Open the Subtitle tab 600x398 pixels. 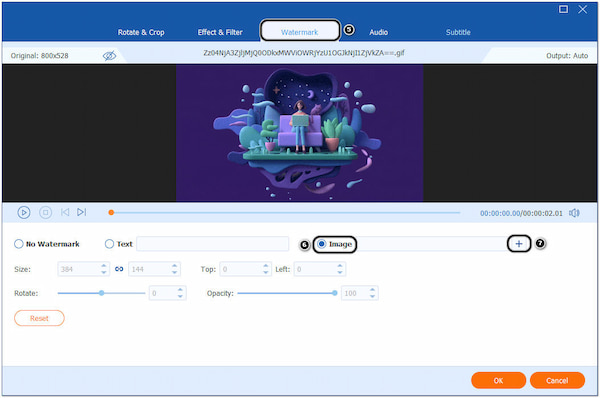click(458, 32)
